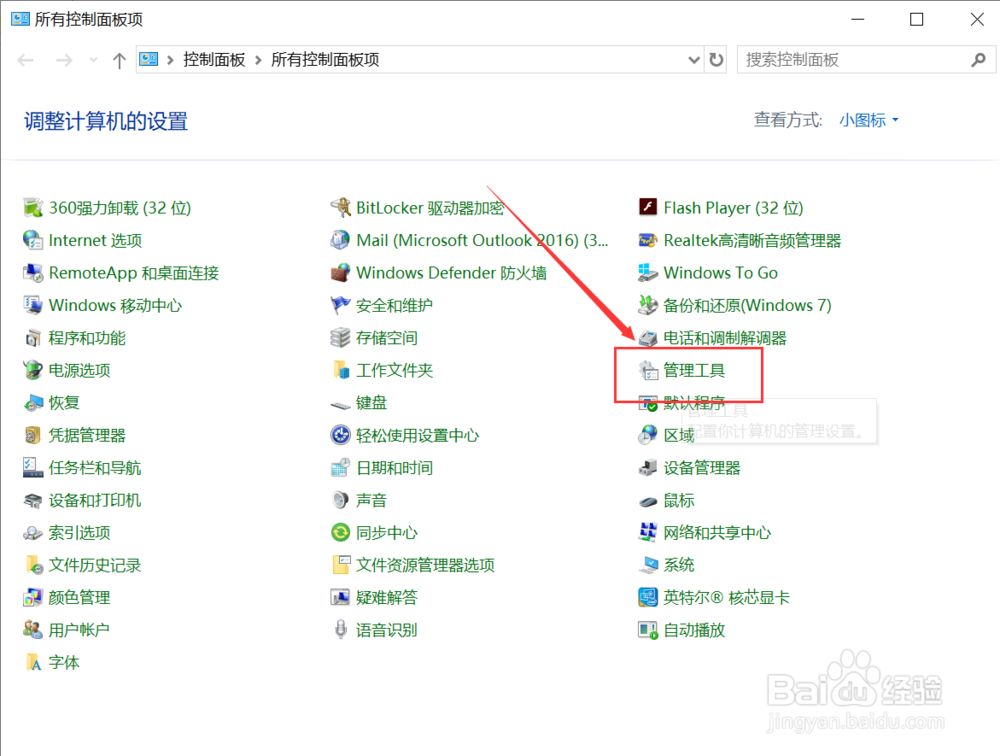This screenshot has height=756, width=1000.
Task: Open 电源选项 (Power Options)
Action: click(82, 370)
